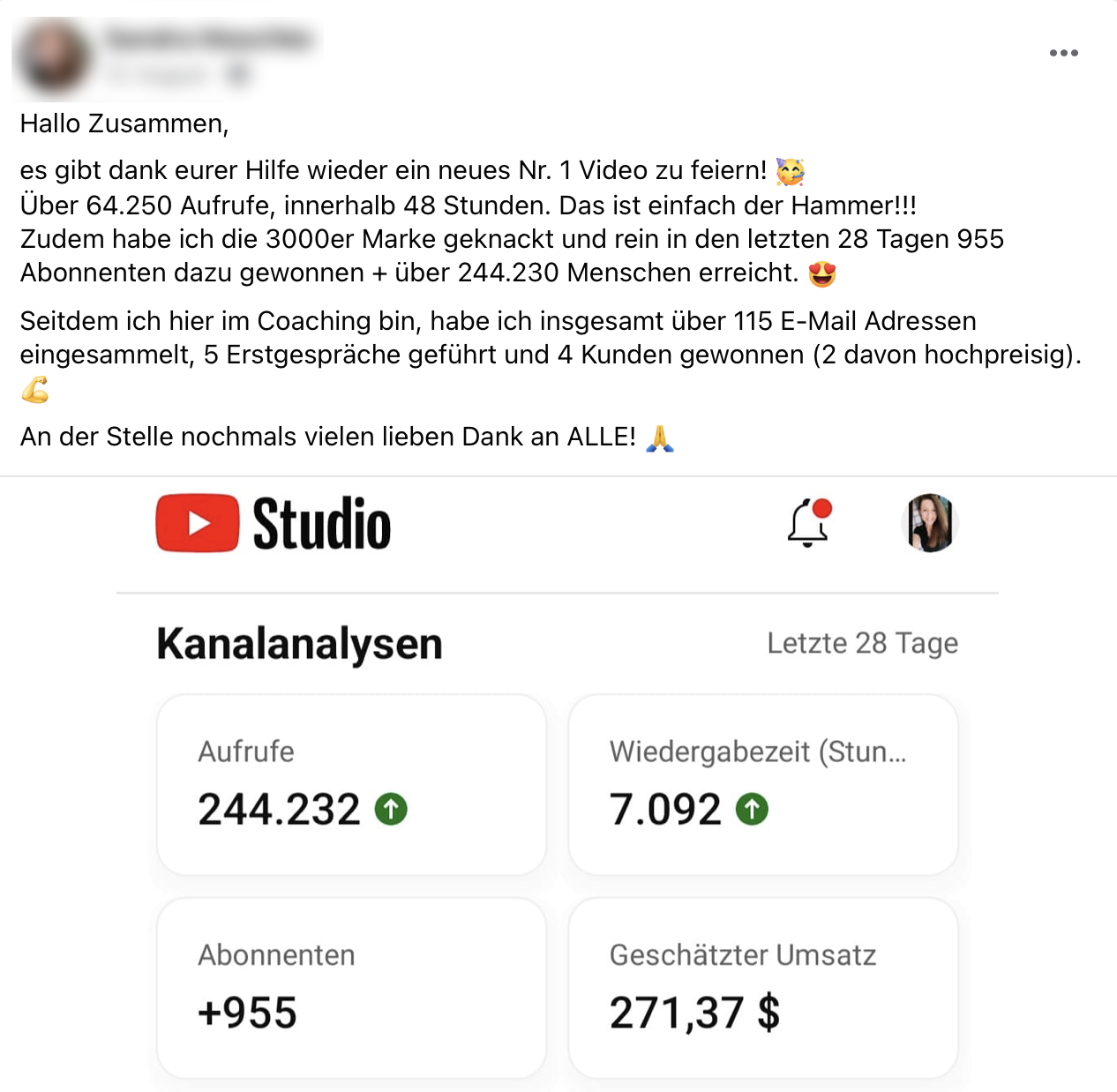
Task: Click the Kanalanalysen heading
Action: pyautogui.click(x=299, y=644)
